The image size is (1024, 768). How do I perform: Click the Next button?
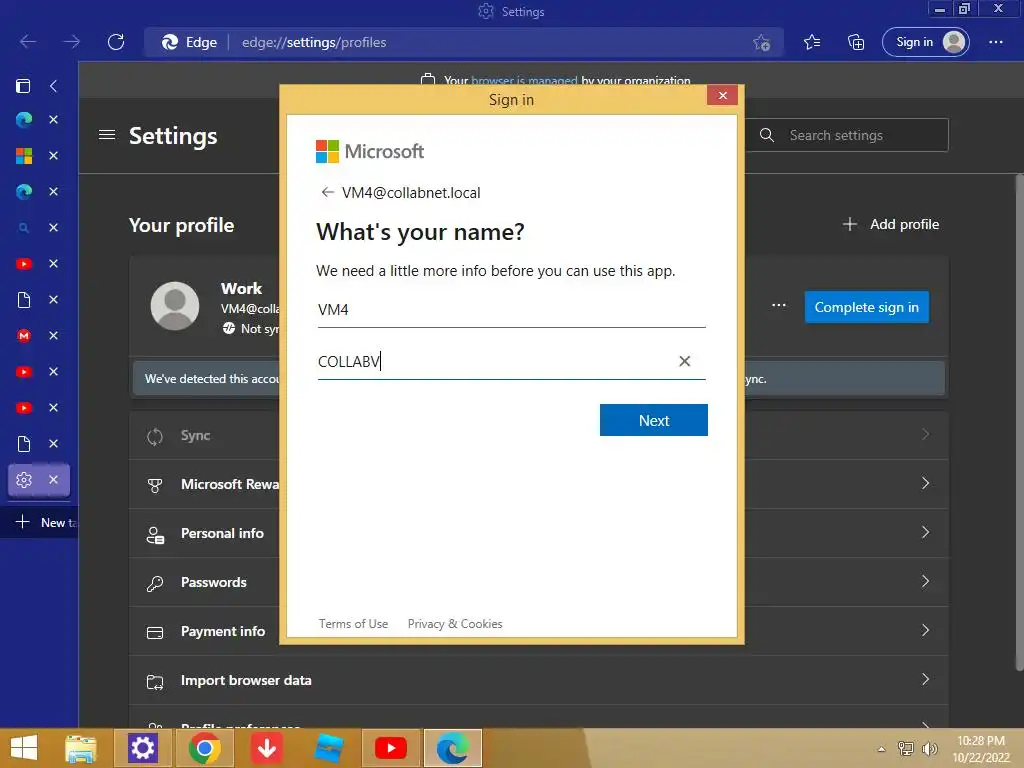(654, 420)
